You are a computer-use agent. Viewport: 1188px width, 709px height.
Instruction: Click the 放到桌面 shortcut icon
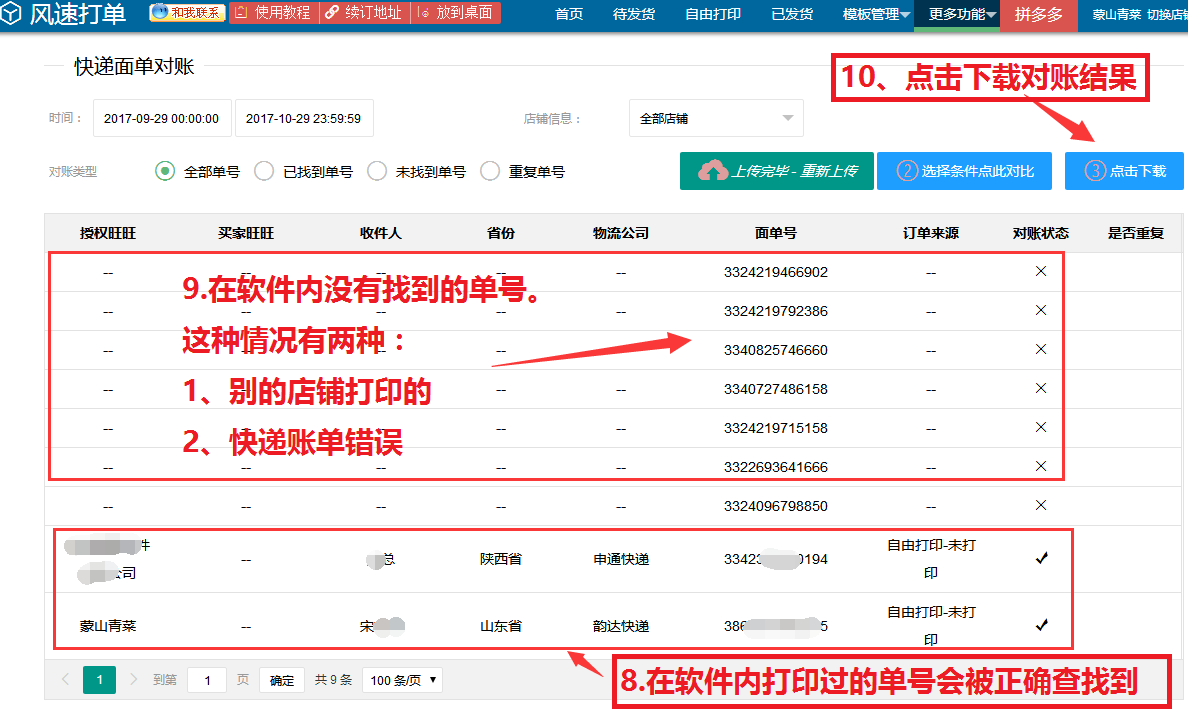tap(424, 12)
